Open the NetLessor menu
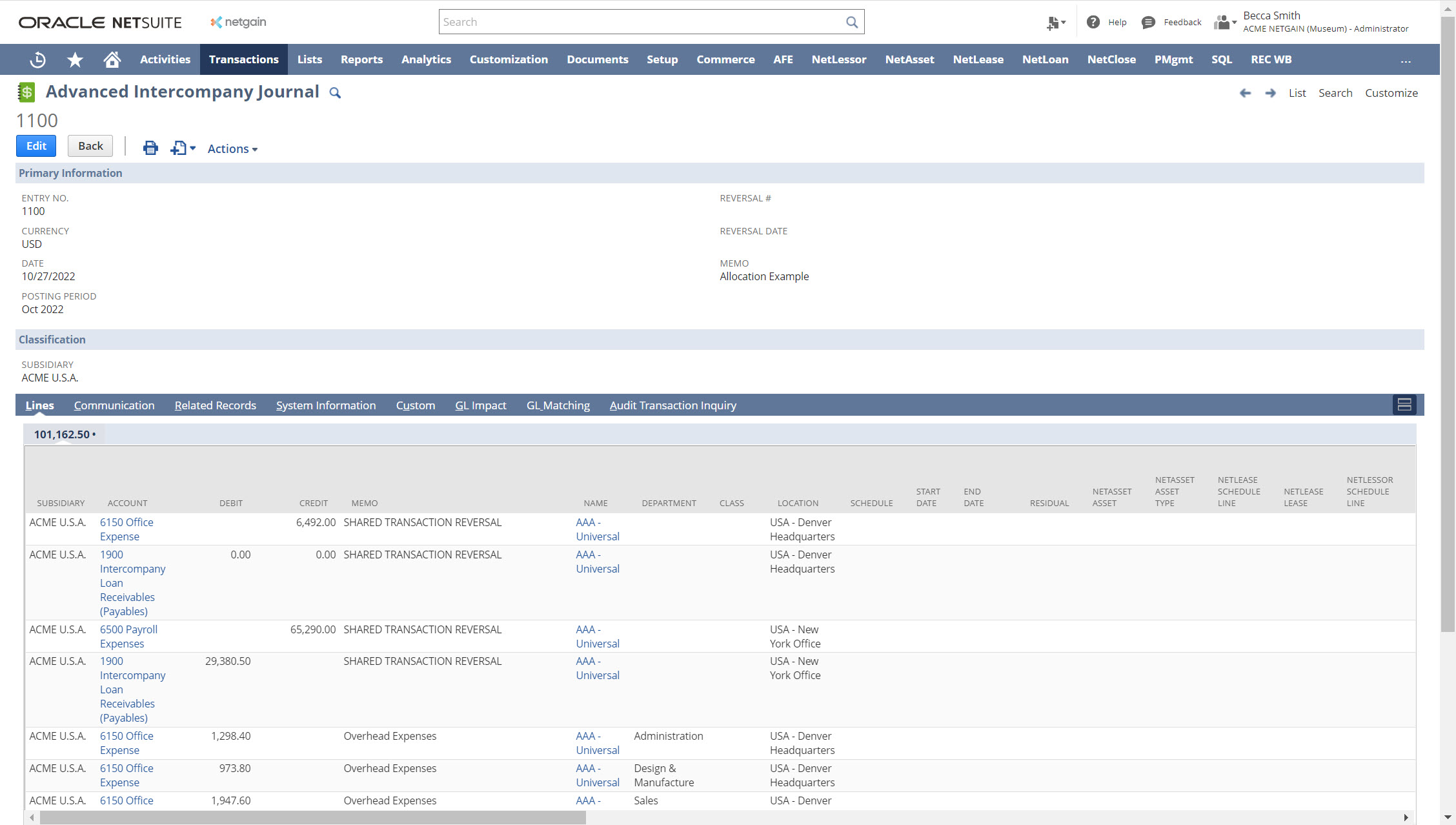The width and height of the screenshot is (1456, 825). pos(839,59)
